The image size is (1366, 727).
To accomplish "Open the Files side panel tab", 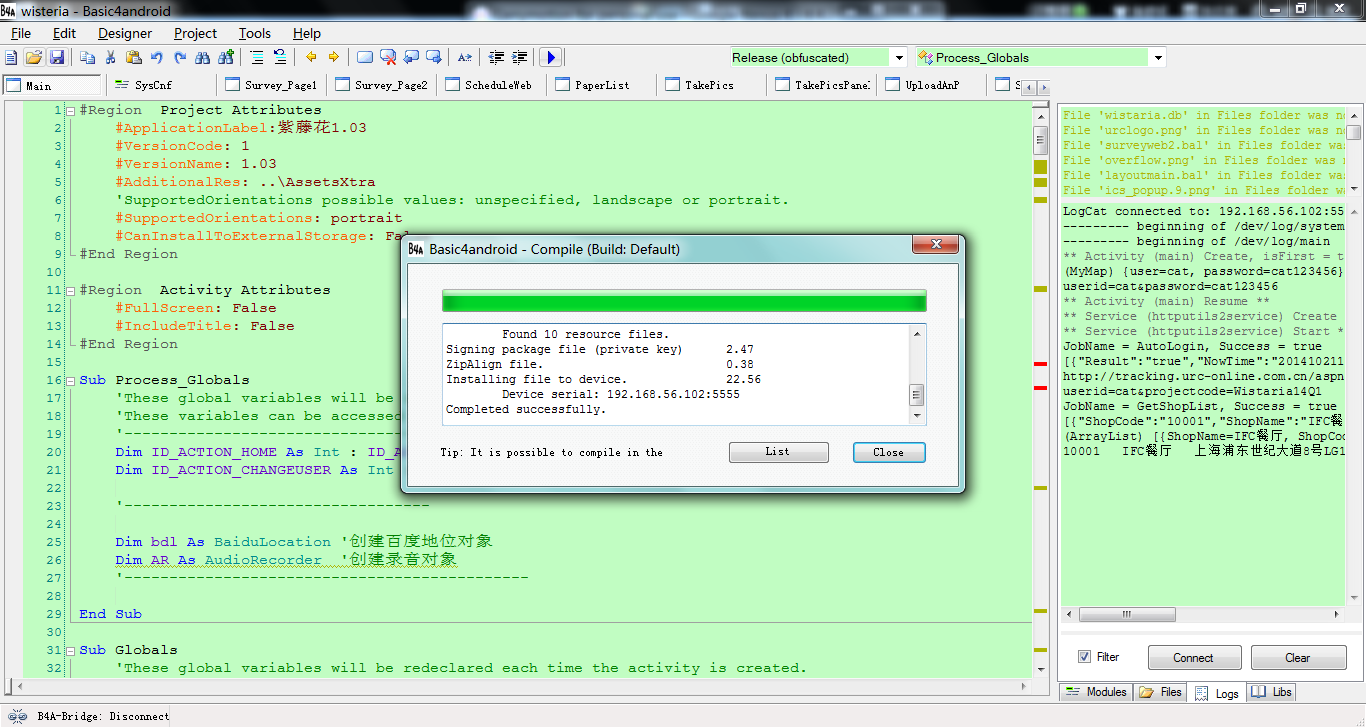I will tap(1160, 692).
